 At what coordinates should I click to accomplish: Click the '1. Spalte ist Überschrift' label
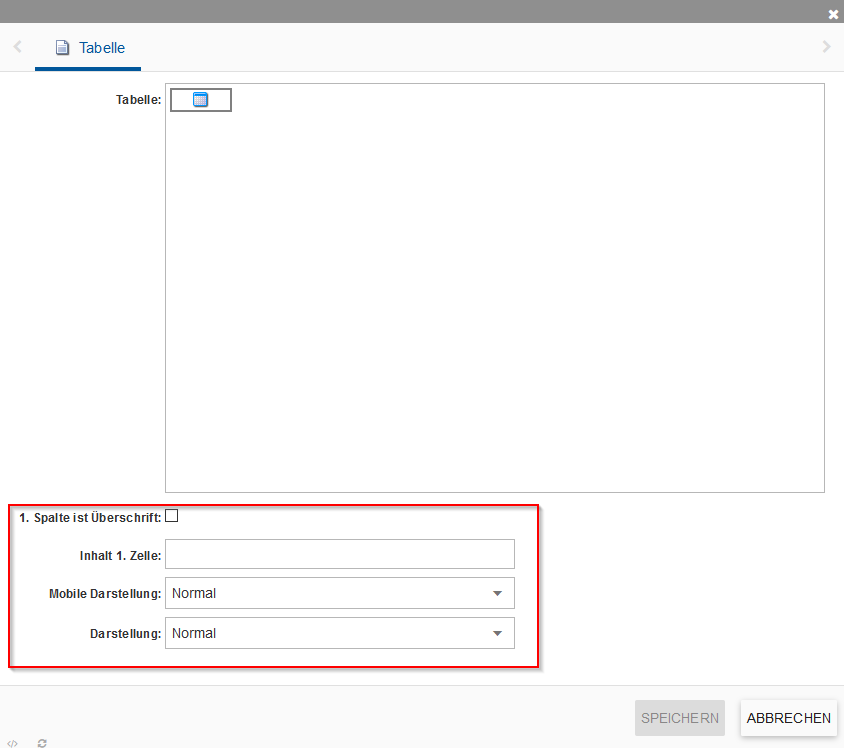(x=90, y=518)
